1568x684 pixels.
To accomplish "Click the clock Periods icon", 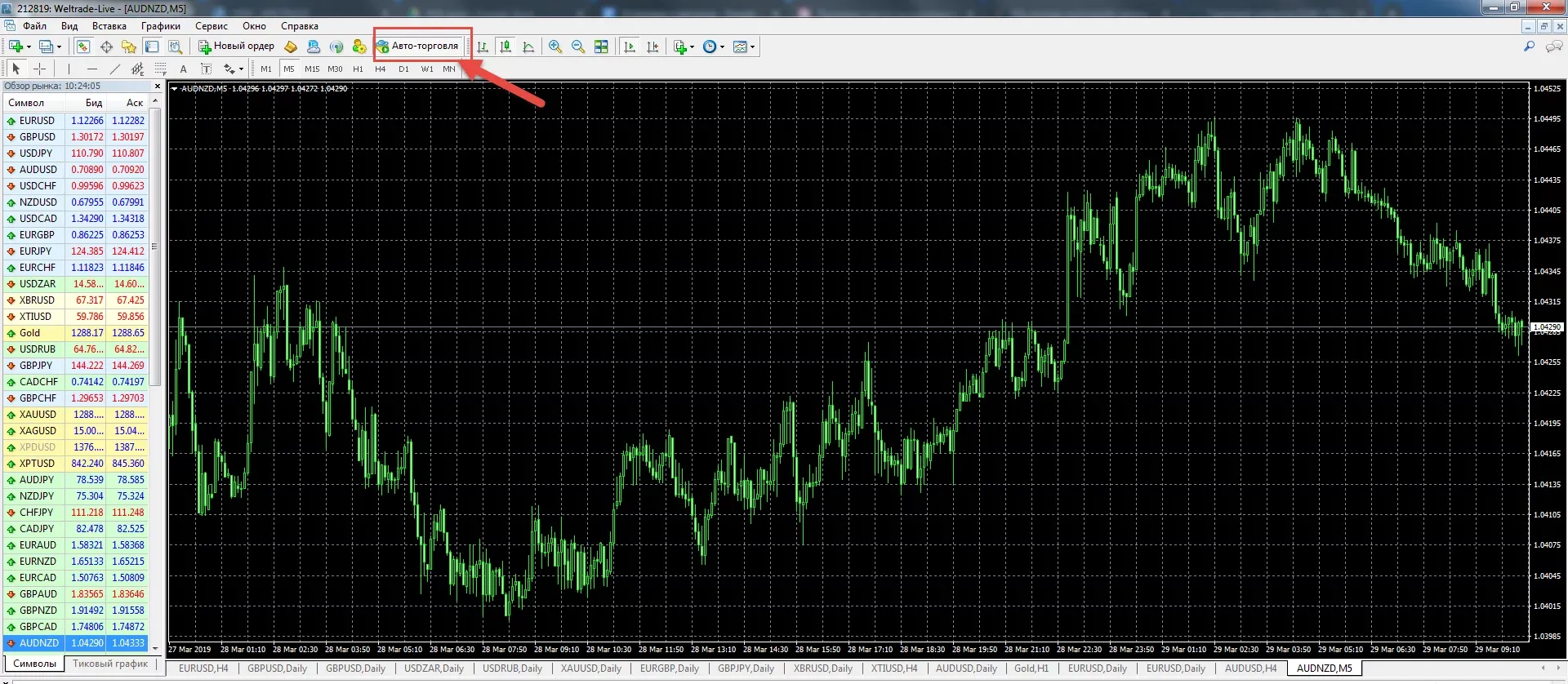I will (x=710, y=47).
